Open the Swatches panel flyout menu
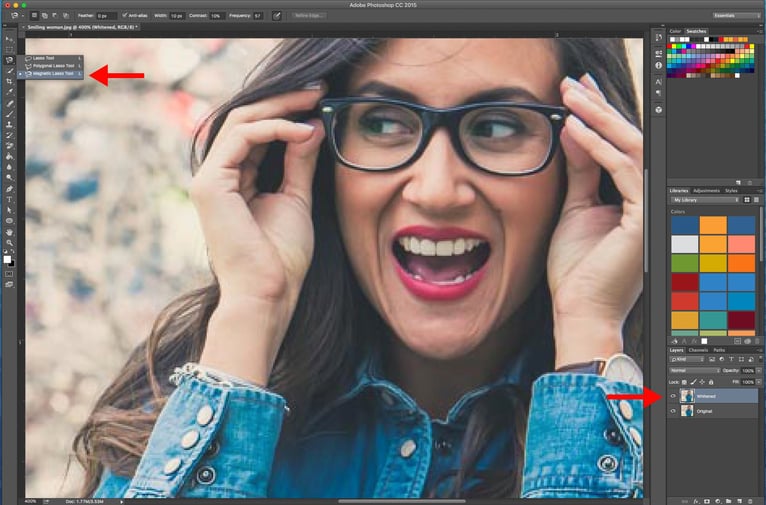766x505 pixels. (760, 31)
